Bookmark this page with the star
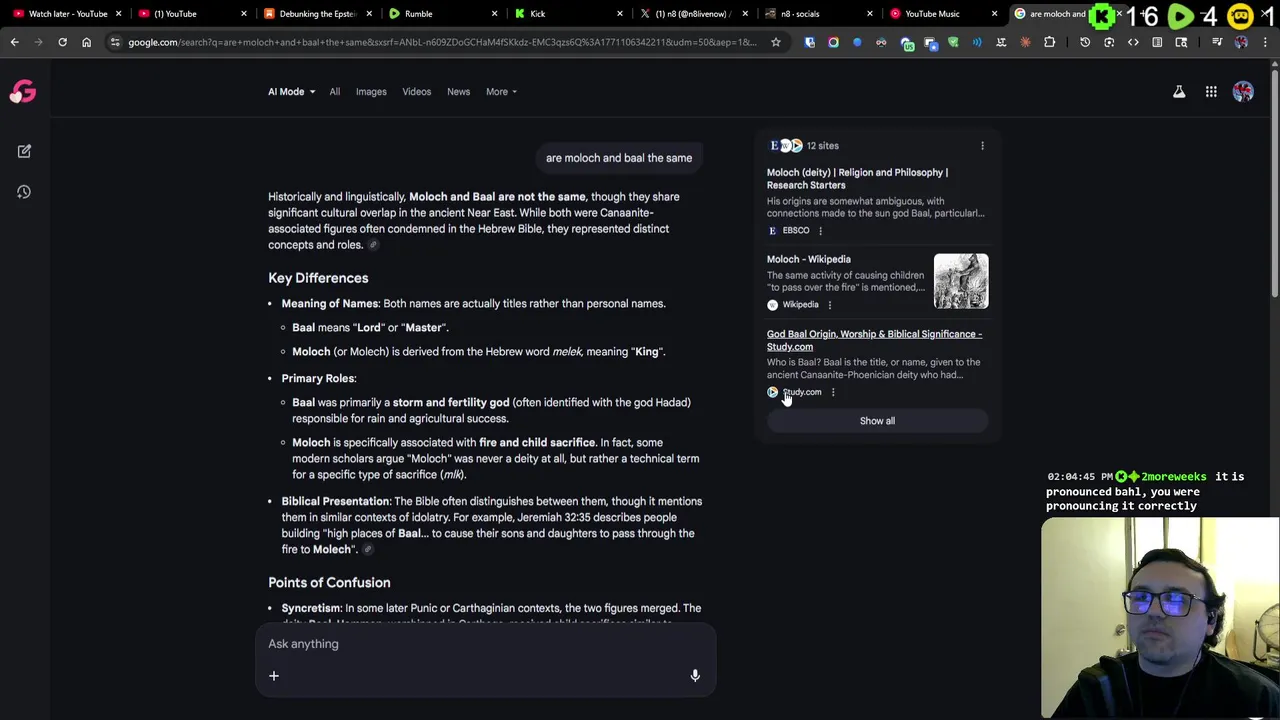This screenshot has height=720, width=1280. pyautogui.click(x=775, y=42)
